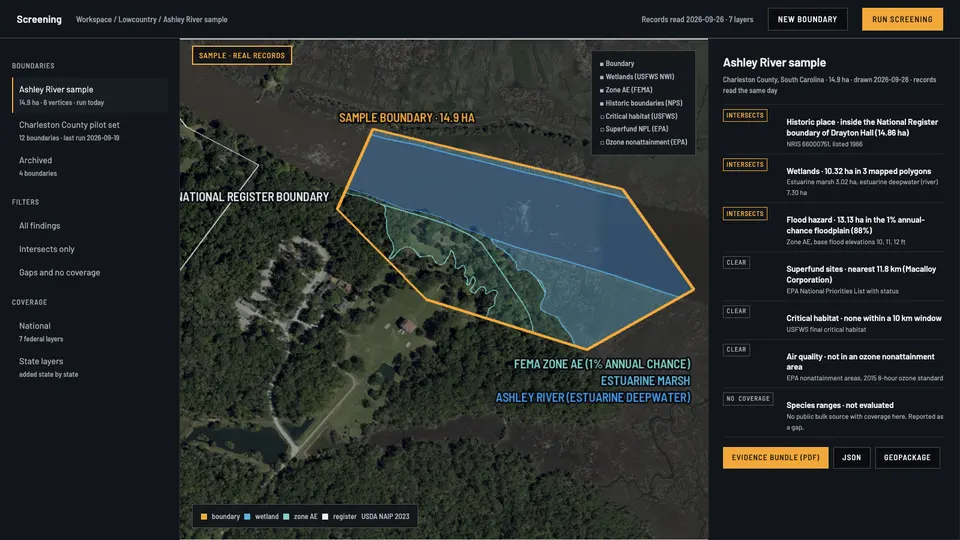This screenshot has height=540, width=960.
Task: Open the Superfund sites nearest 11.8 km finding
Action: pyautogui.click(x=833, y=277)
